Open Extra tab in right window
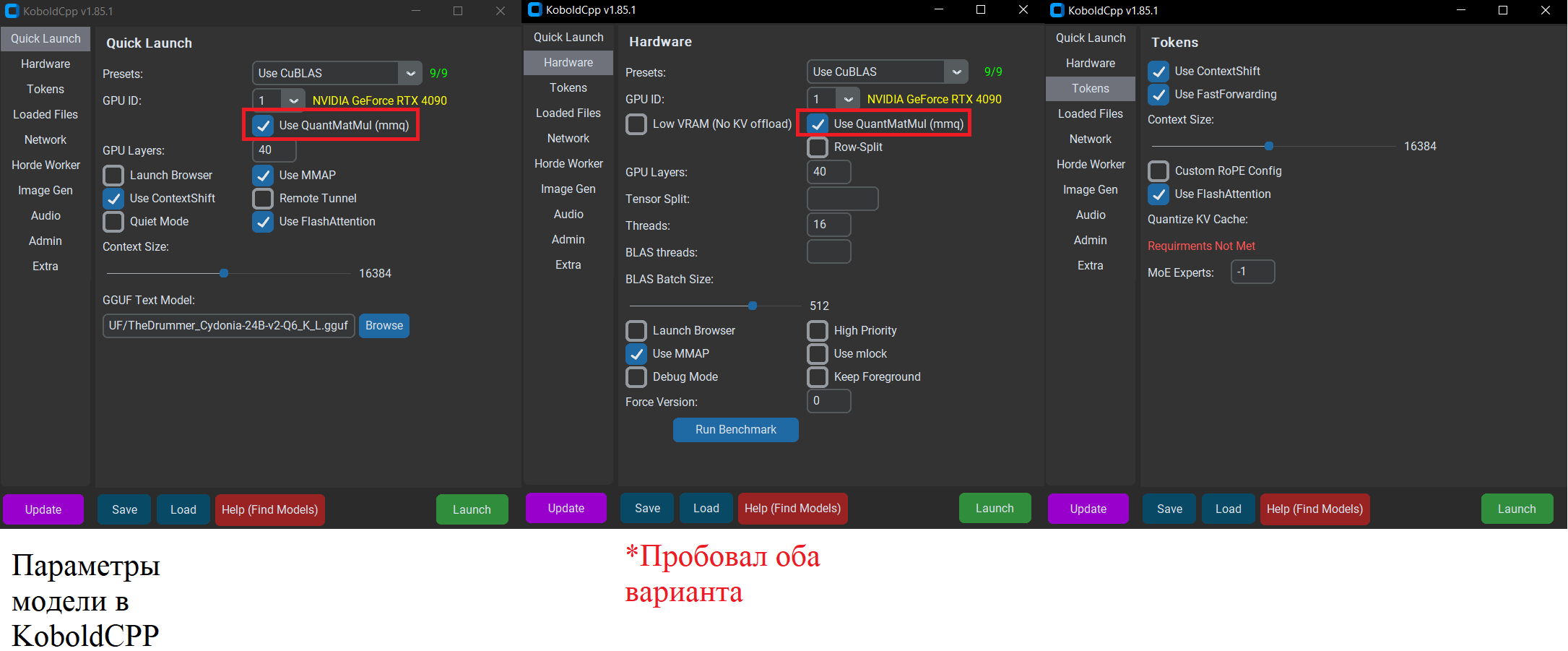1568x651 pixels. coord(1091,266)
